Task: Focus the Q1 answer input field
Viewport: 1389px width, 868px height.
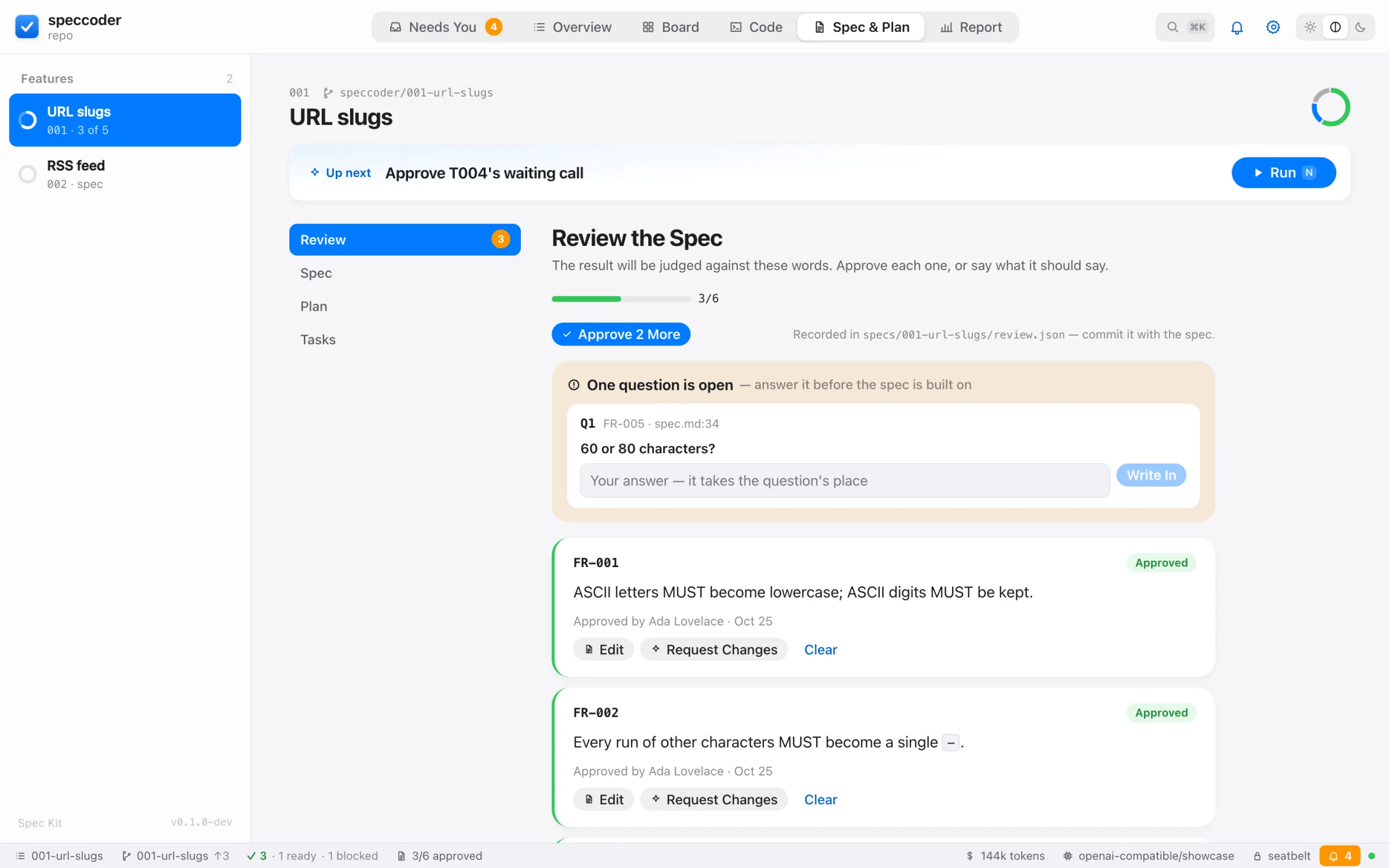Action: 844,480
